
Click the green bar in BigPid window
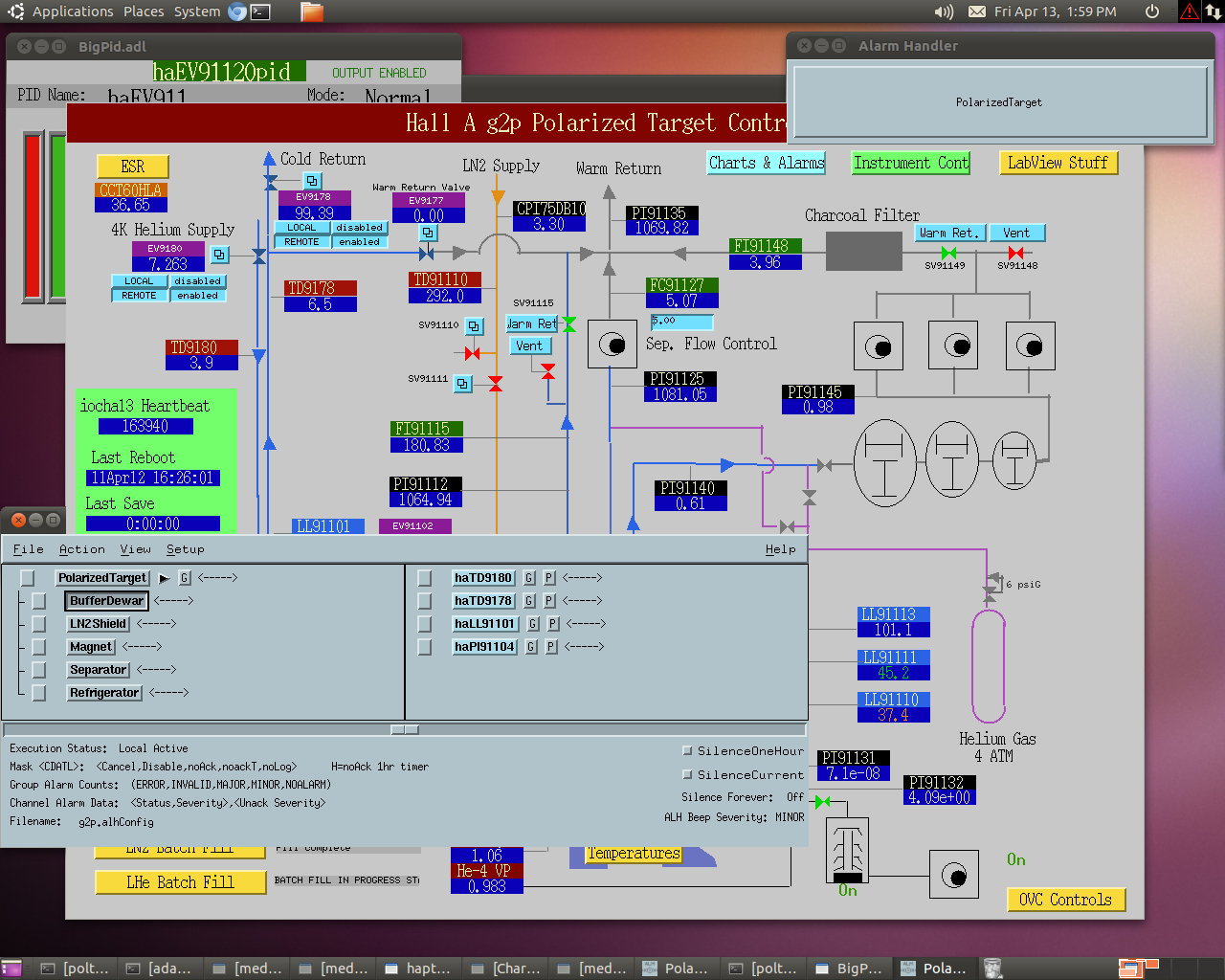[x=58, y=217]
